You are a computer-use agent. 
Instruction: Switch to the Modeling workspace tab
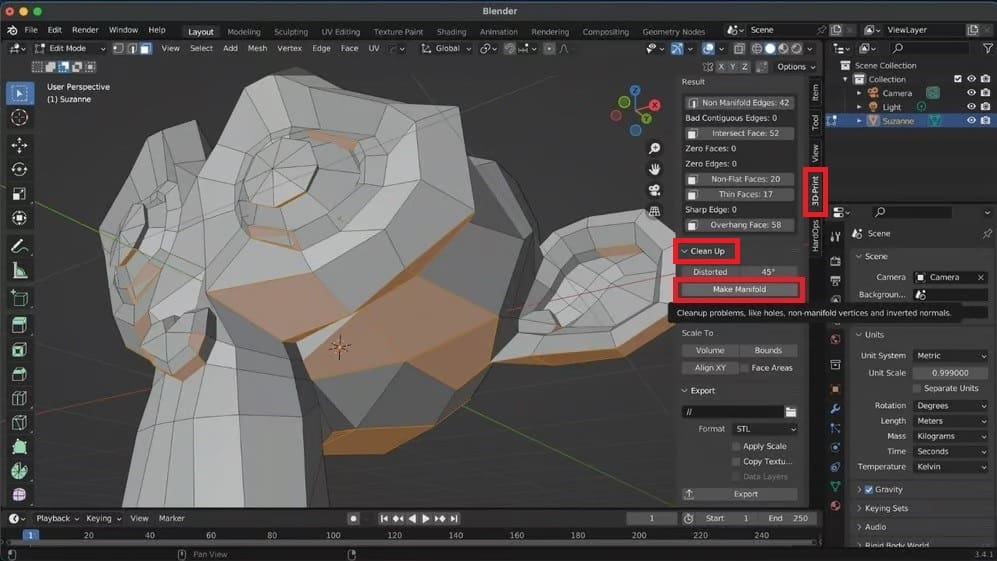[x=244, y=32]
